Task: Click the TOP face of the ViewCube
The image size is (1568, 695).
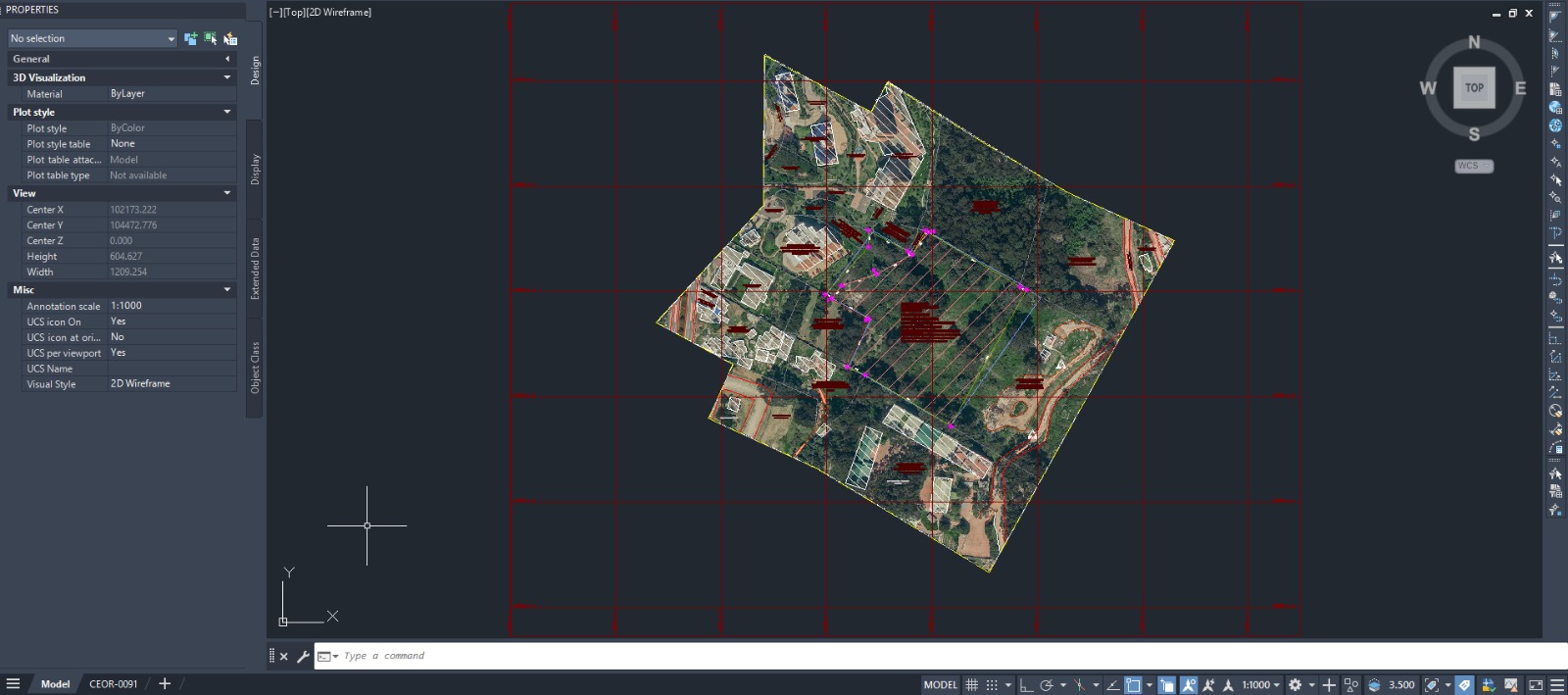Action: (x=1474, y=87)
